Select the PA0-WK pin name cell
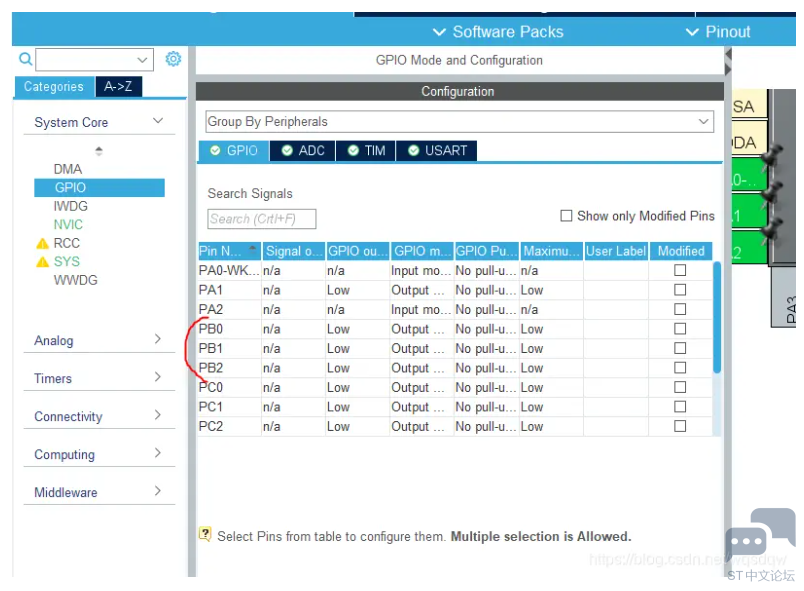Viewport: 804px width, 591px height. (230, 271)
